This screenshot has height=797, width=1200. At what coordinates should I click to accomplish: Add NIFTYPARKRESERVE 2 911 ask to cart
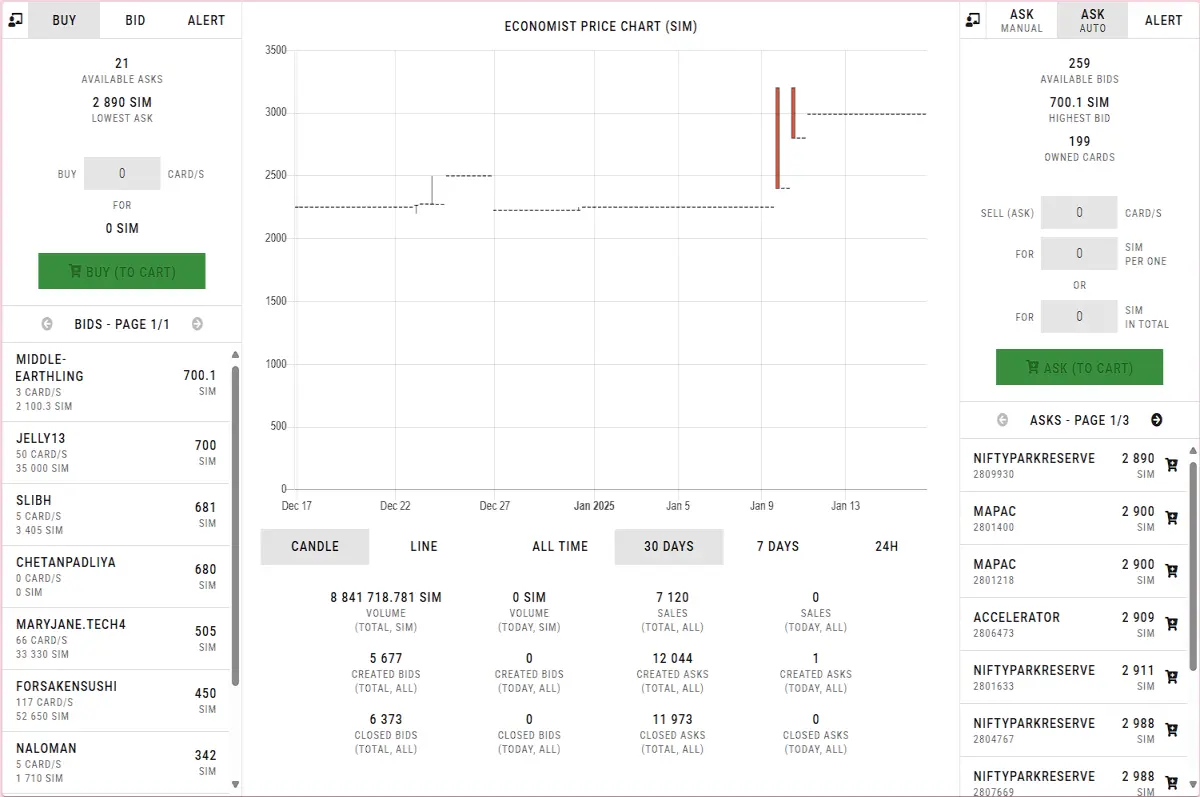pyautogui.click(x=1172, y=677)
